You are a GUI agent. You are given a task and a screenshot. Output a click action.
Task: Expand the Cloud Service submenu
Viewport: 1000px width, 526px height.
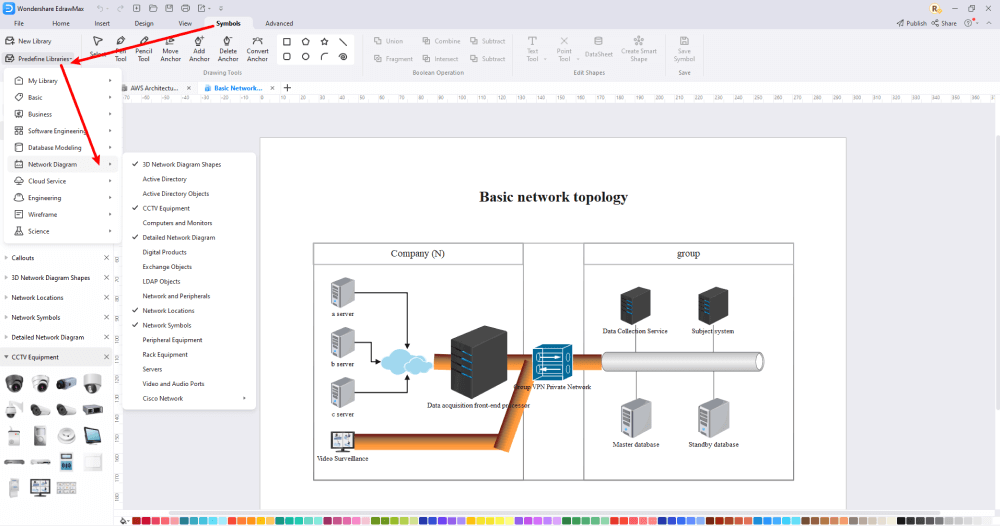coord(62,181)
